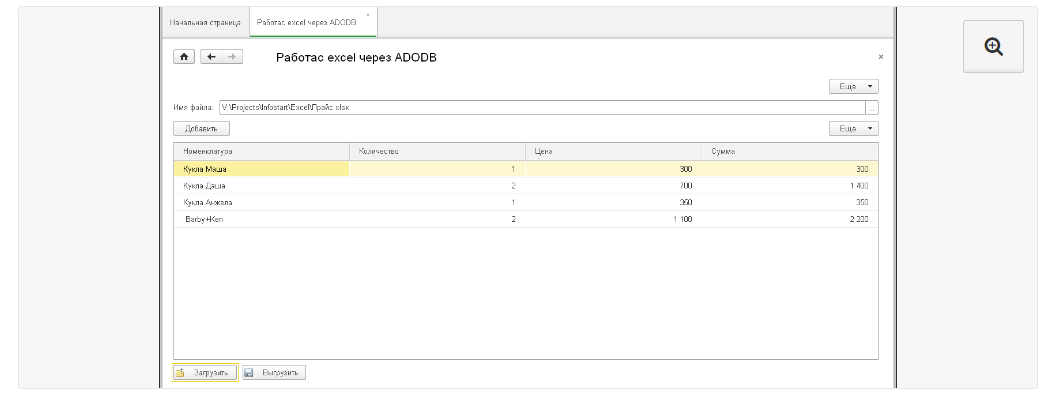Click the Home icon button
This screenshot has height=406, width=1049.
tap(184, 57)
